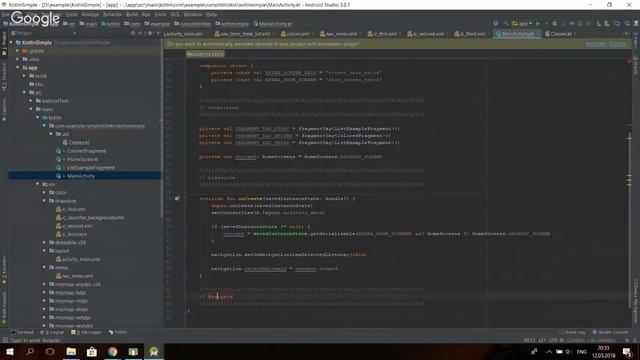Open the Tools menu

160,14
